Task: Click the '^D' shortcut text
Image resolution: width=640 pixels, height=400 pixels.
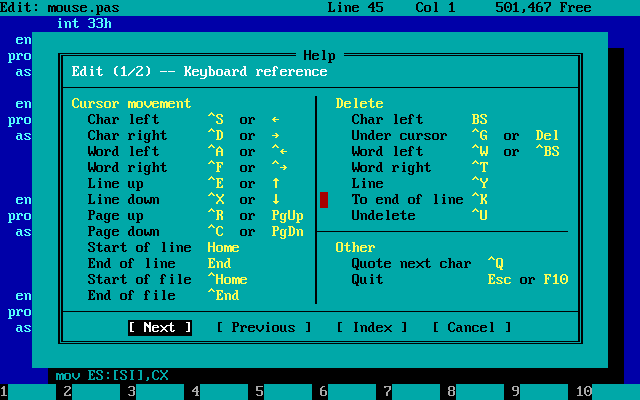Action: point(216,135)
